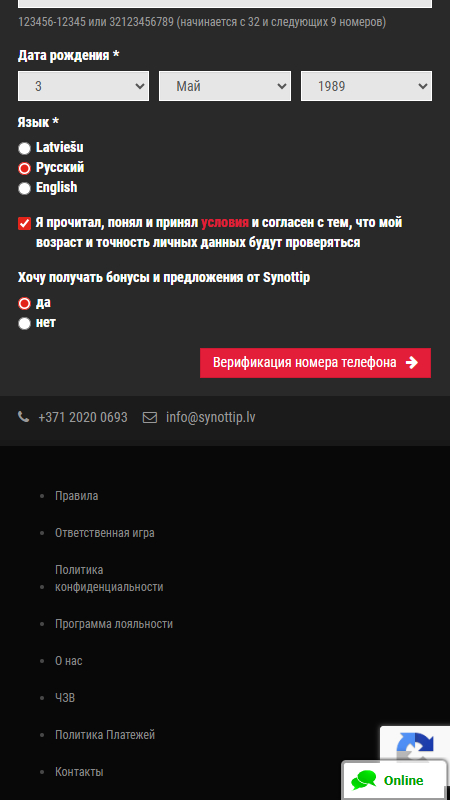This screenshot has height=800, width=450.
Task: Select "да" for bonuses and offers
Action: [24, 304]
